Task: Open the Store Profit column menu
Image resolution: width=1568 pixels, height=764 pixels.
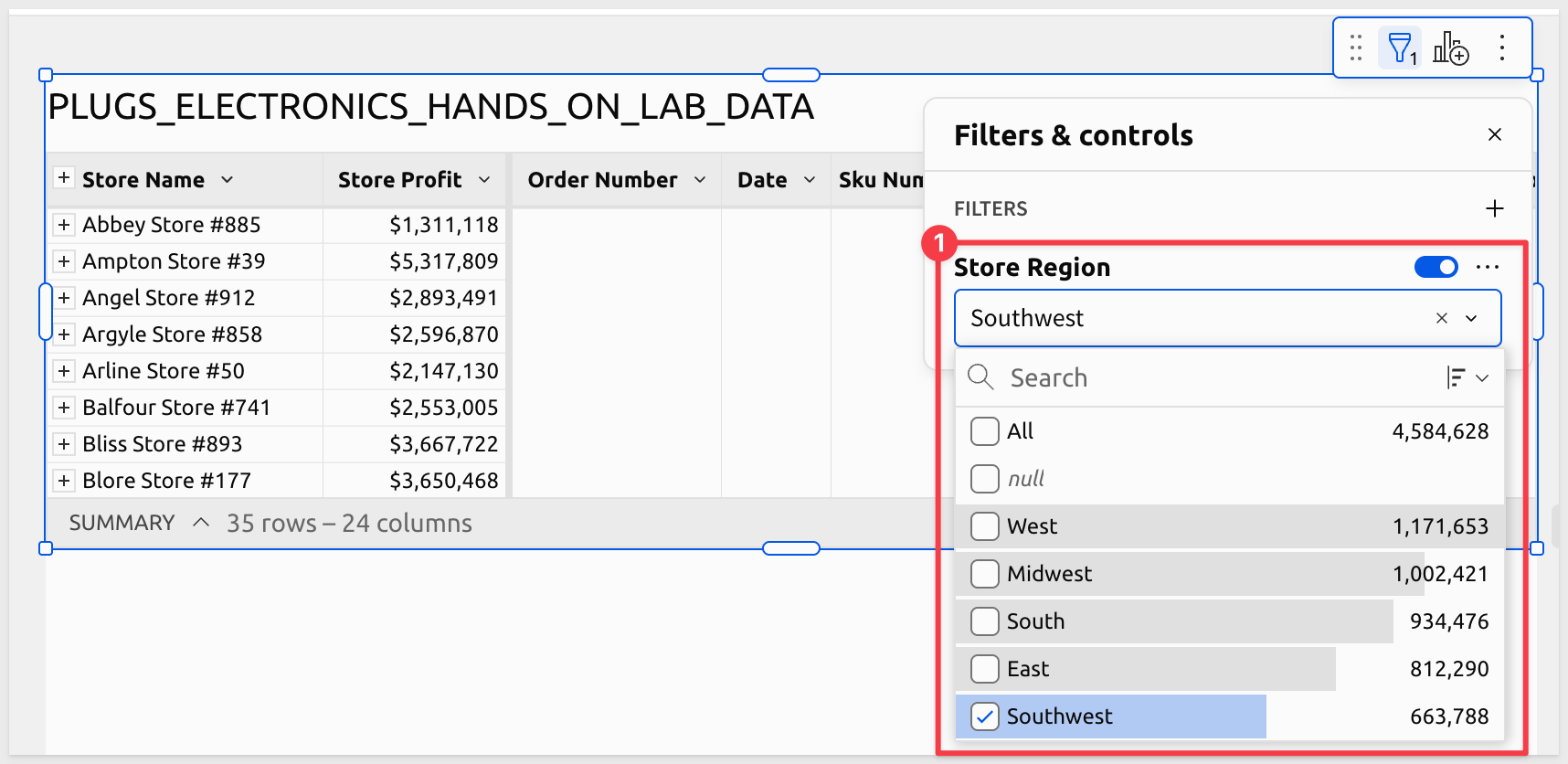Action: 484,180
